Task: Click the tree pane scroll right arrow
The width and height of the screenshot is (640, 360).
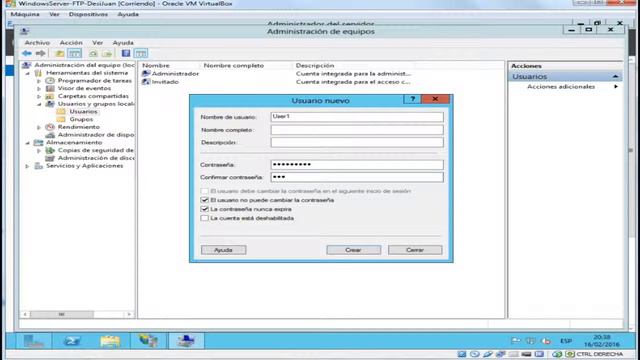Action: 129,314
